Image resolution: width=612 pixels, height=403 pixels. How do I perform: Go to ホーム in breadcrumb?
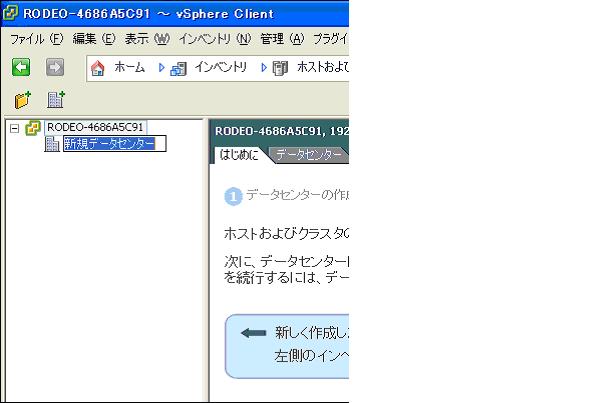(130, 67)
